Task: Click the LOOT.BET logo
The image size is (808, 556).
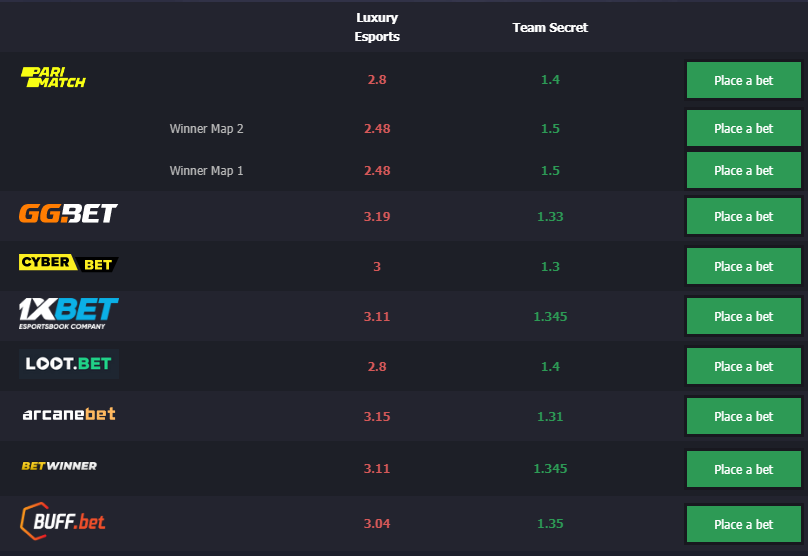Action: point(69,364)
